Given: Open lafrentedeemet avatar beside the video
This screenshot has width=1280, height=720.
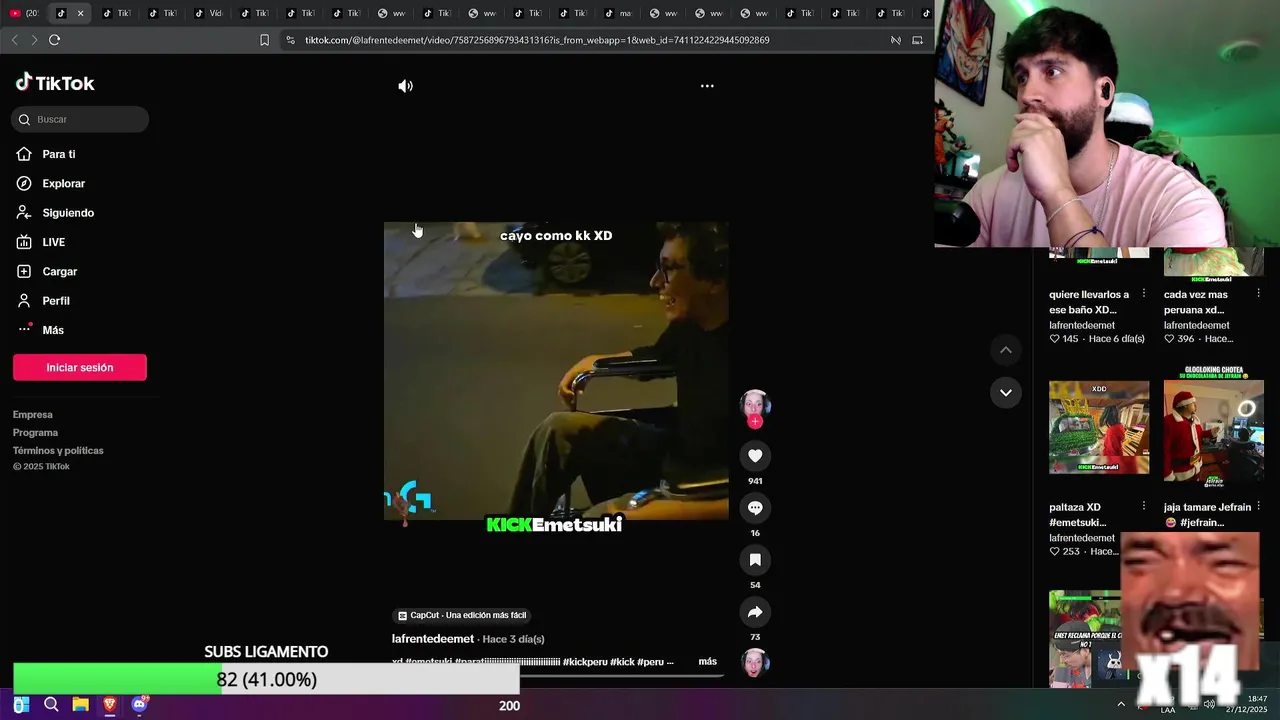Looking at the screenshot, I should click(x=755, y=403).
